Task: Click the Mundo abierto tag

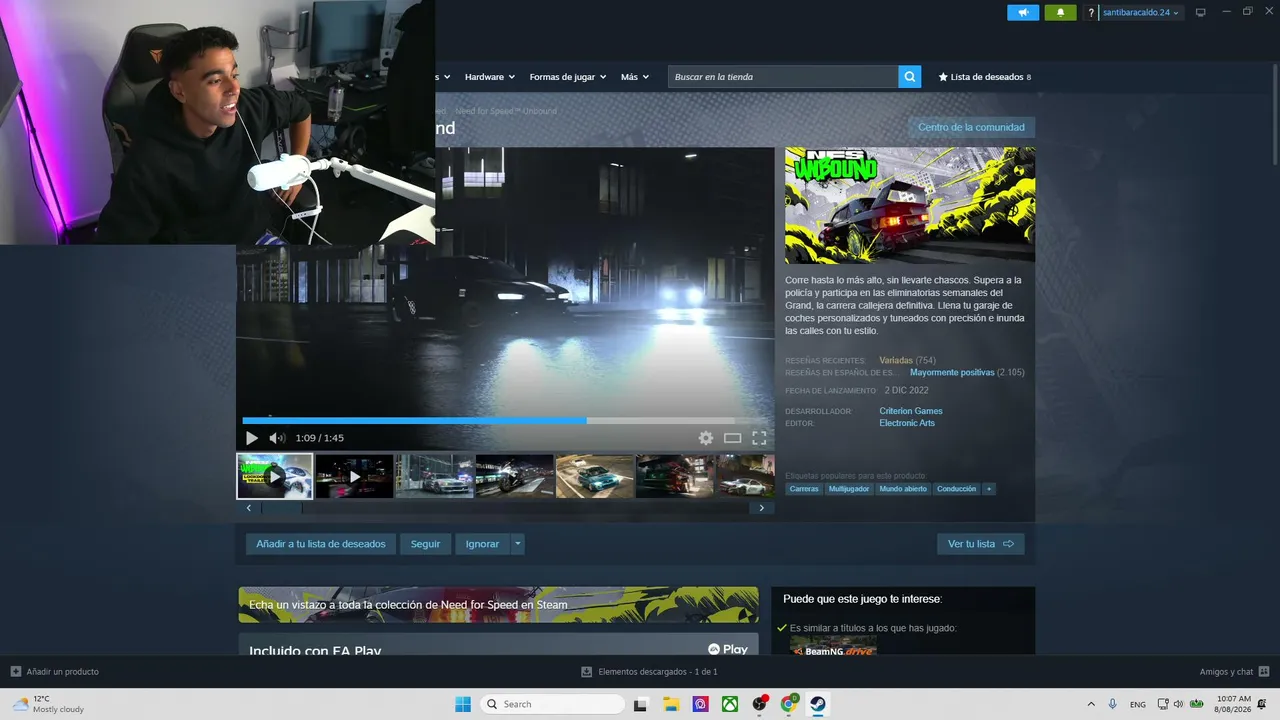Action: pos(903,489)
